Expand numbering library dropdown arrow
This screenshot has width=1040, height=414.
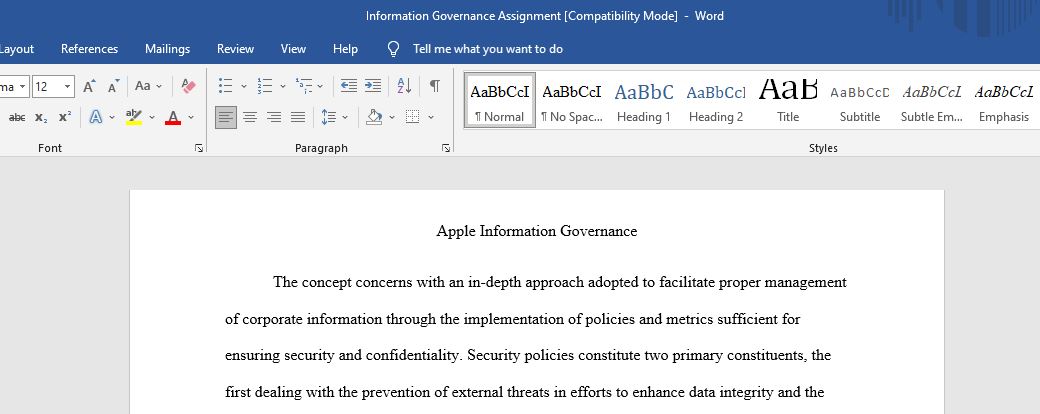click(x=283, y=86)
